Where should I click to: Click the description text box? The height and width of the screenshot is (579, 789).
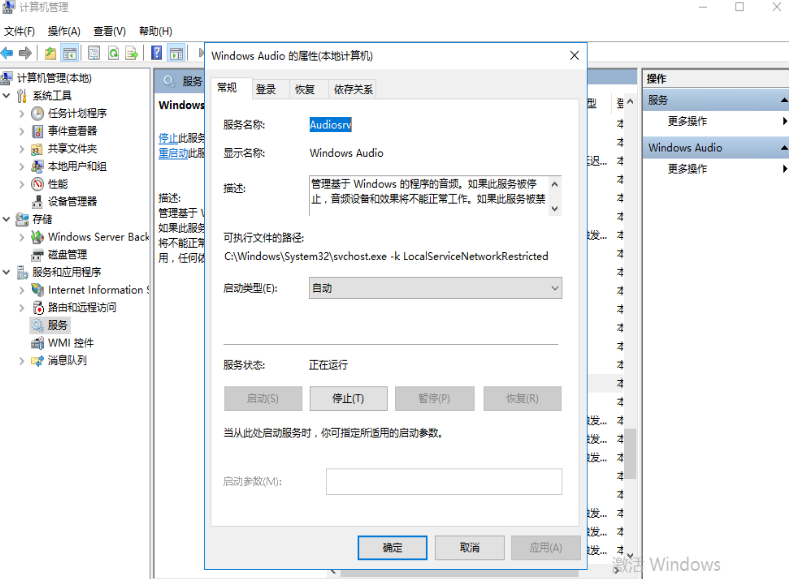point(435,196)
